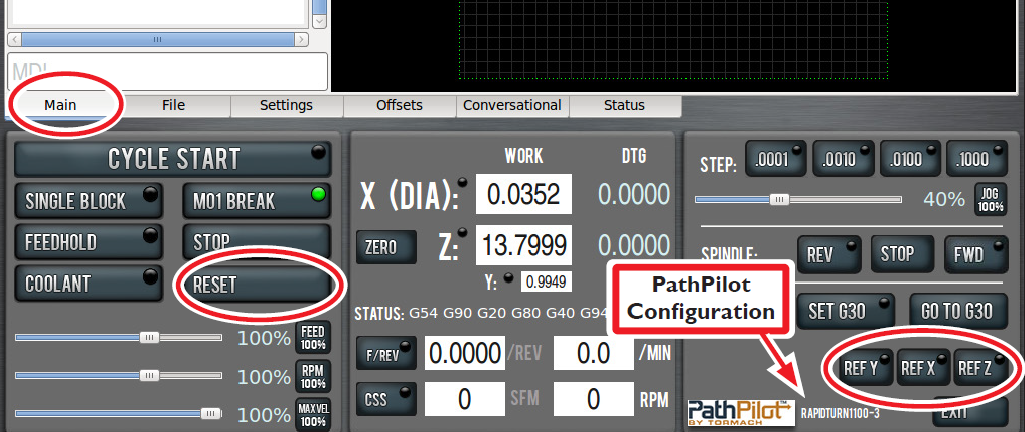Image resolution: width=1025 pixels, height=432 pixels.
Task: Click the X DIA work offset field
Action: 523,195
